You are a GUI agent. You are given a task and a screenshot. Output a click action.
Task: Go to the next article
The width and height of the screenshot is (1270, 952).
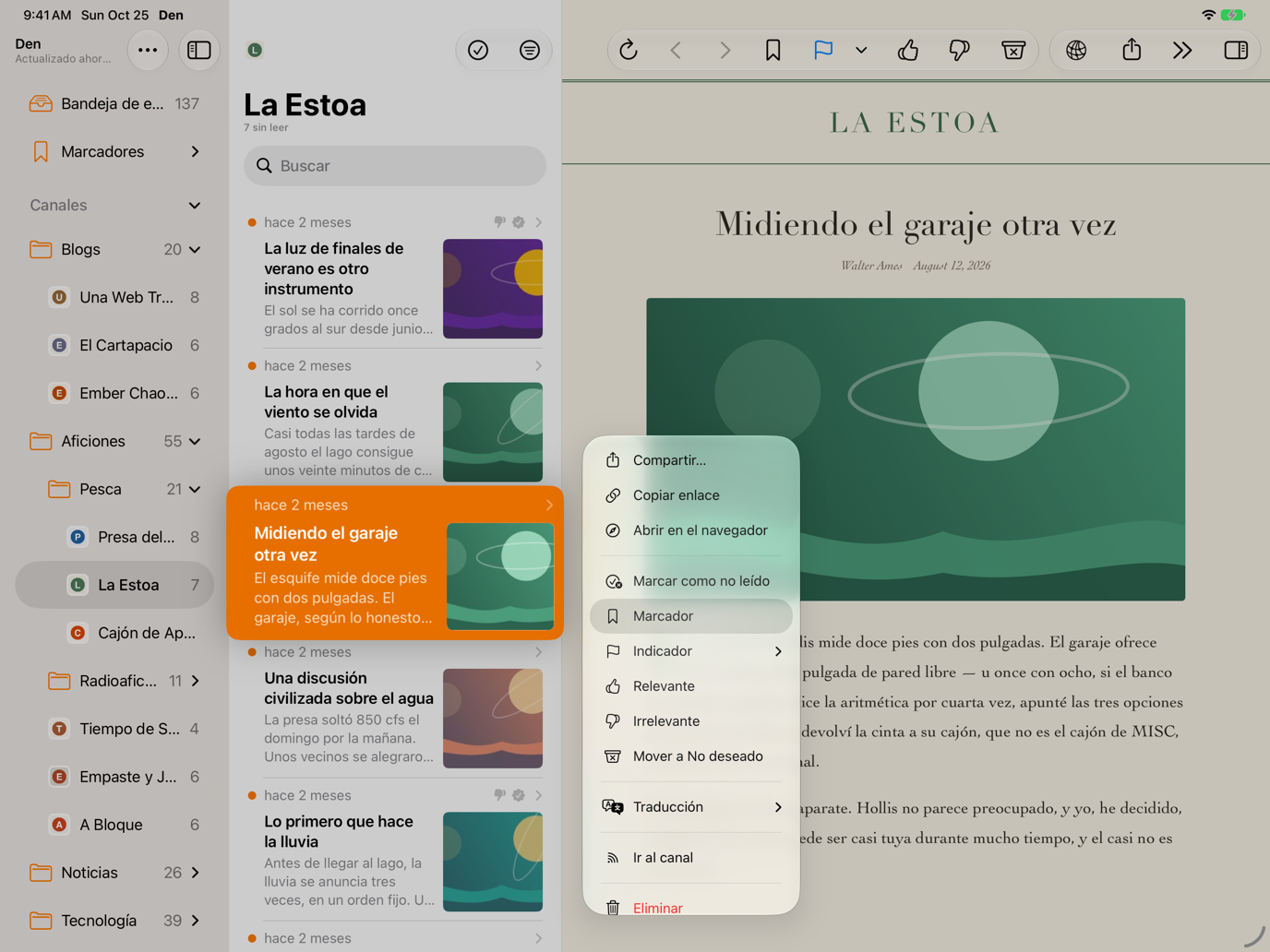[725, 51]
